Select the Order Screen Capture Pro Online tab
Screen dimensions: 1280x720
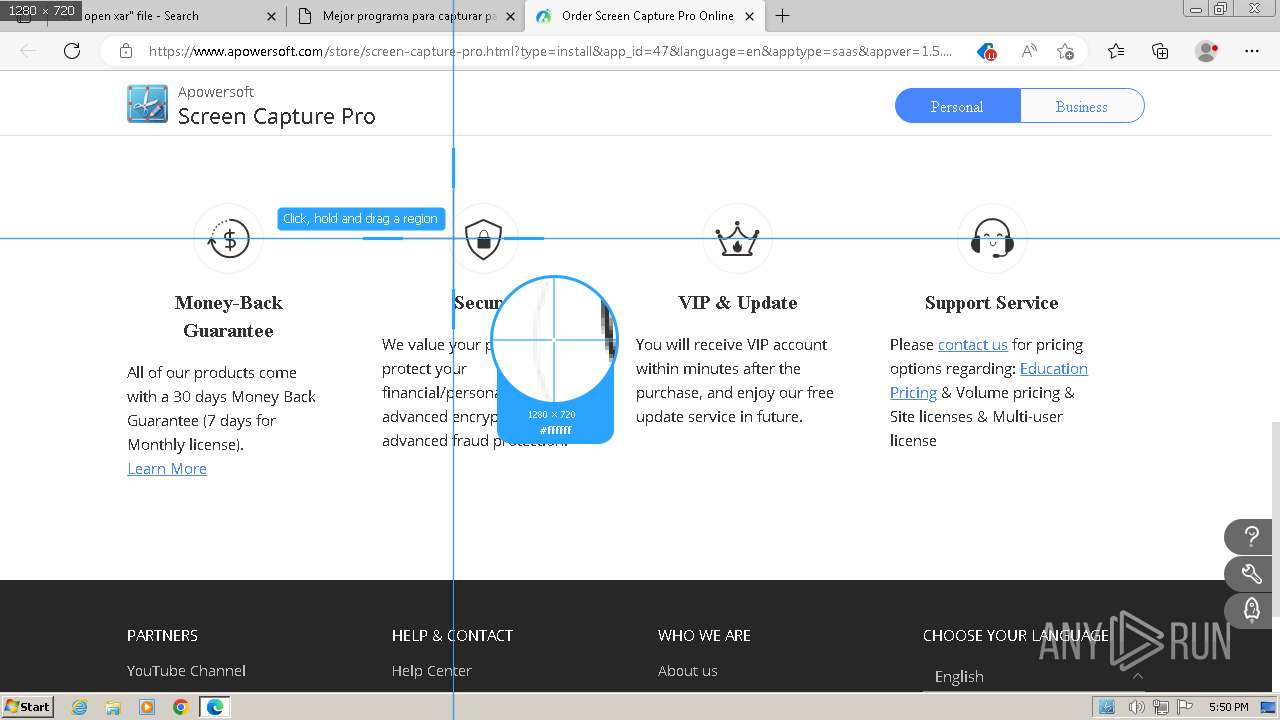pos(646,16)
